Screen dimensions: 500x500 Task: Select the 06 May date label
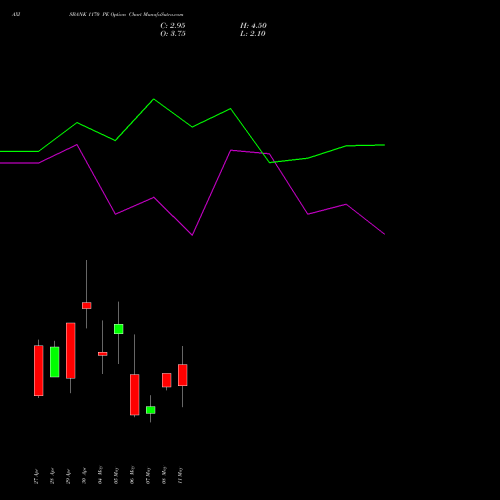pos(132,475)
